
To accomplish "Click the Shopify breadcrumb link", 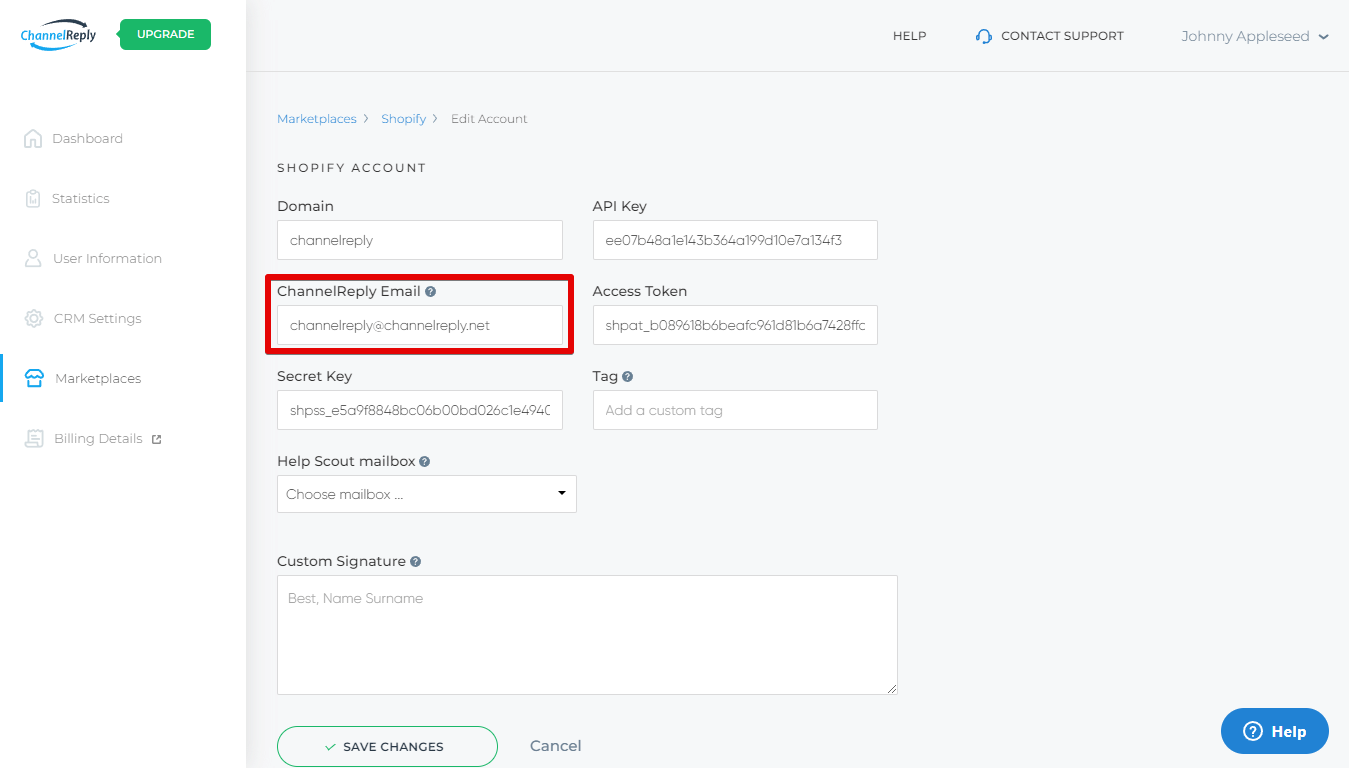I will pyautogui.click(x=403, y=119).
